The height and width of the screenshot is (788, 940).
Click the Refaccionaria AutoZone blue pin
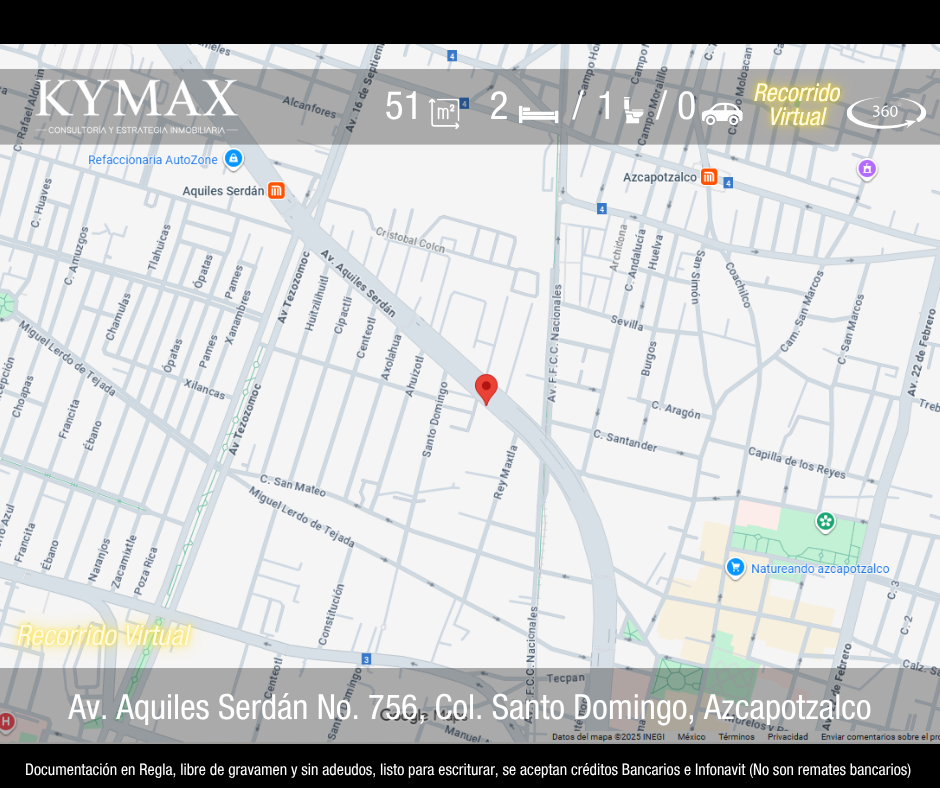pos(233,159)
